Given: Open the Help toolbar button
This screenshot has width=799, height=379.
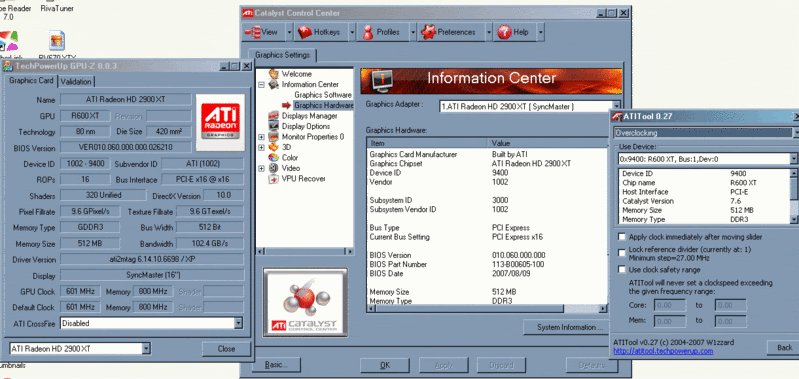Looking at the screenshot, I should pyautogui.click(x=515, y=32).
